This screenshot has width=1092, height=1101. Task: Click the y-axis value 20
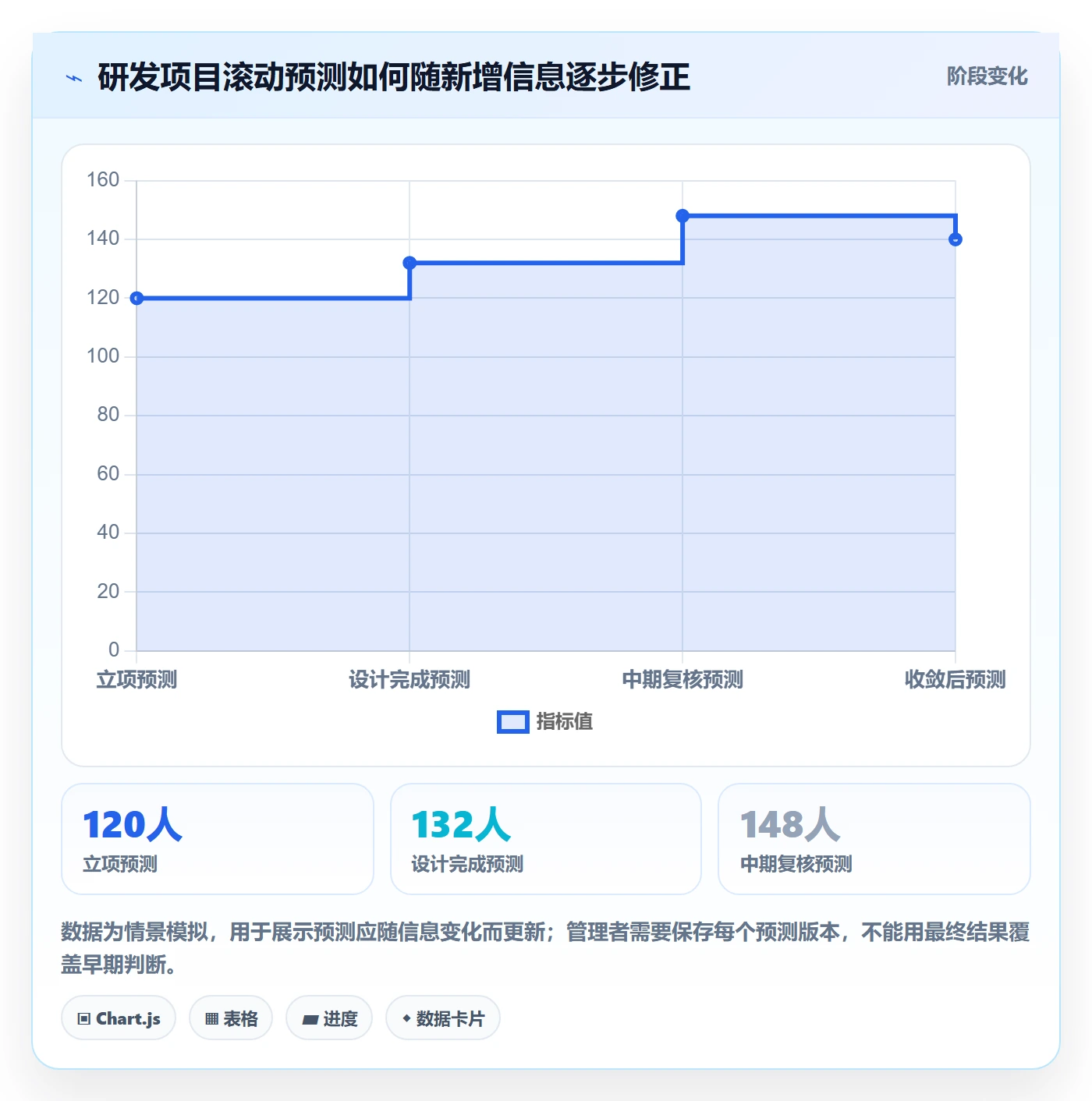[108, 592]
